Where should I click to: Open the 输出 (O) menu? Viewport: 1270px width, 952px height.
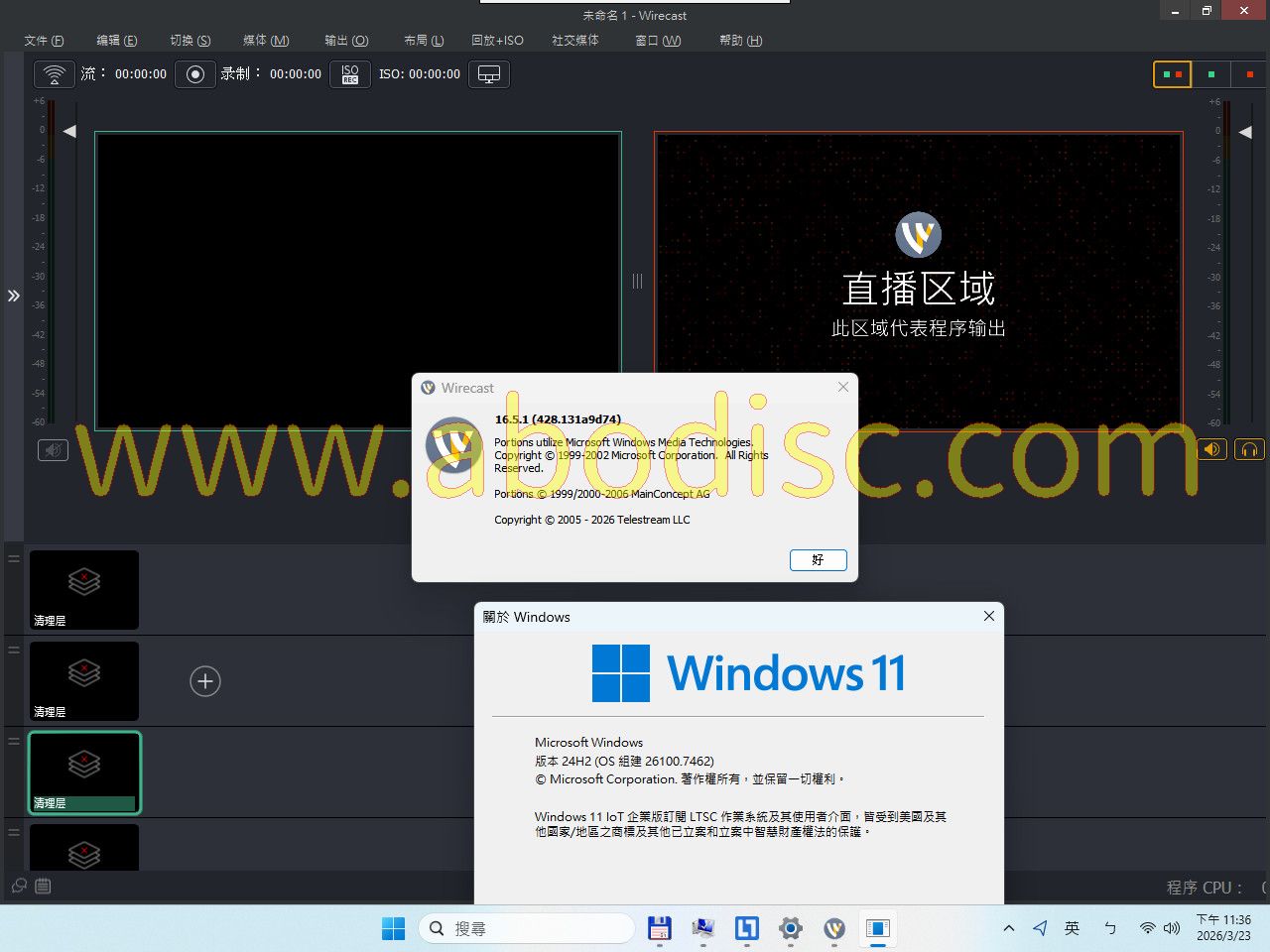(x=346, y=41)
